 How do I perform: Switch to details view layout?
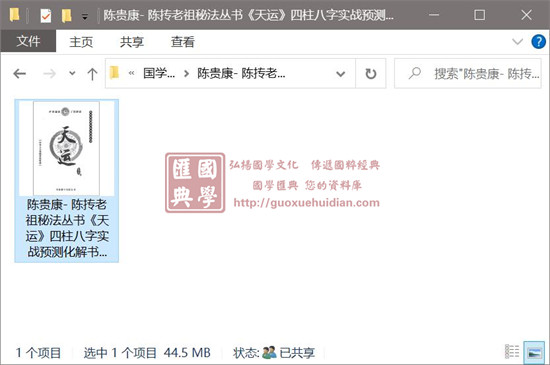click(512, 352)
